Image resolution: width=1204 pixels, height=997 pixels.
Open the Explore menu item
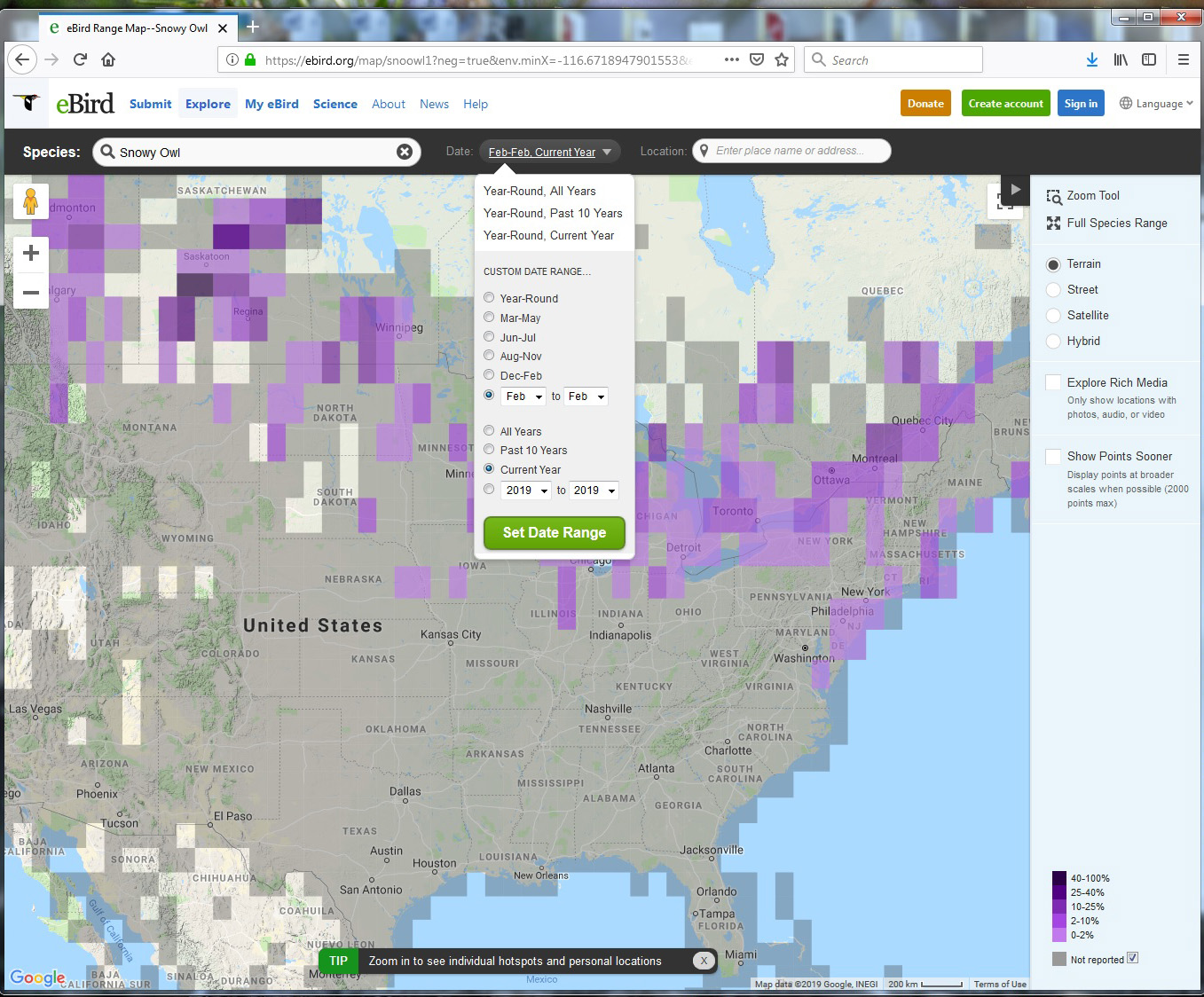pos(208,104)
